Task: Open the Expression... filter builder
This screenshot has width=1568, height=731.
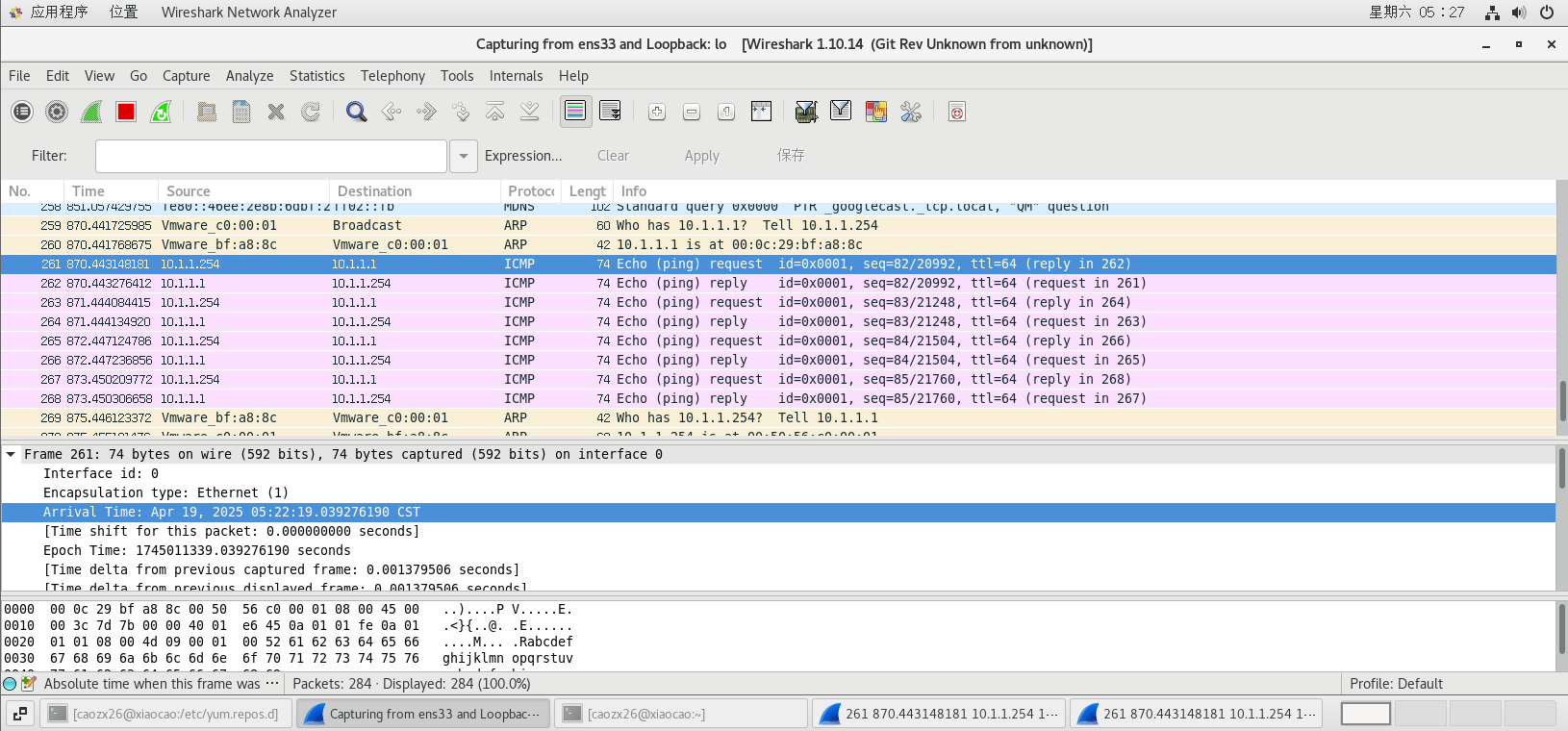Action: (x=523, y=156)
